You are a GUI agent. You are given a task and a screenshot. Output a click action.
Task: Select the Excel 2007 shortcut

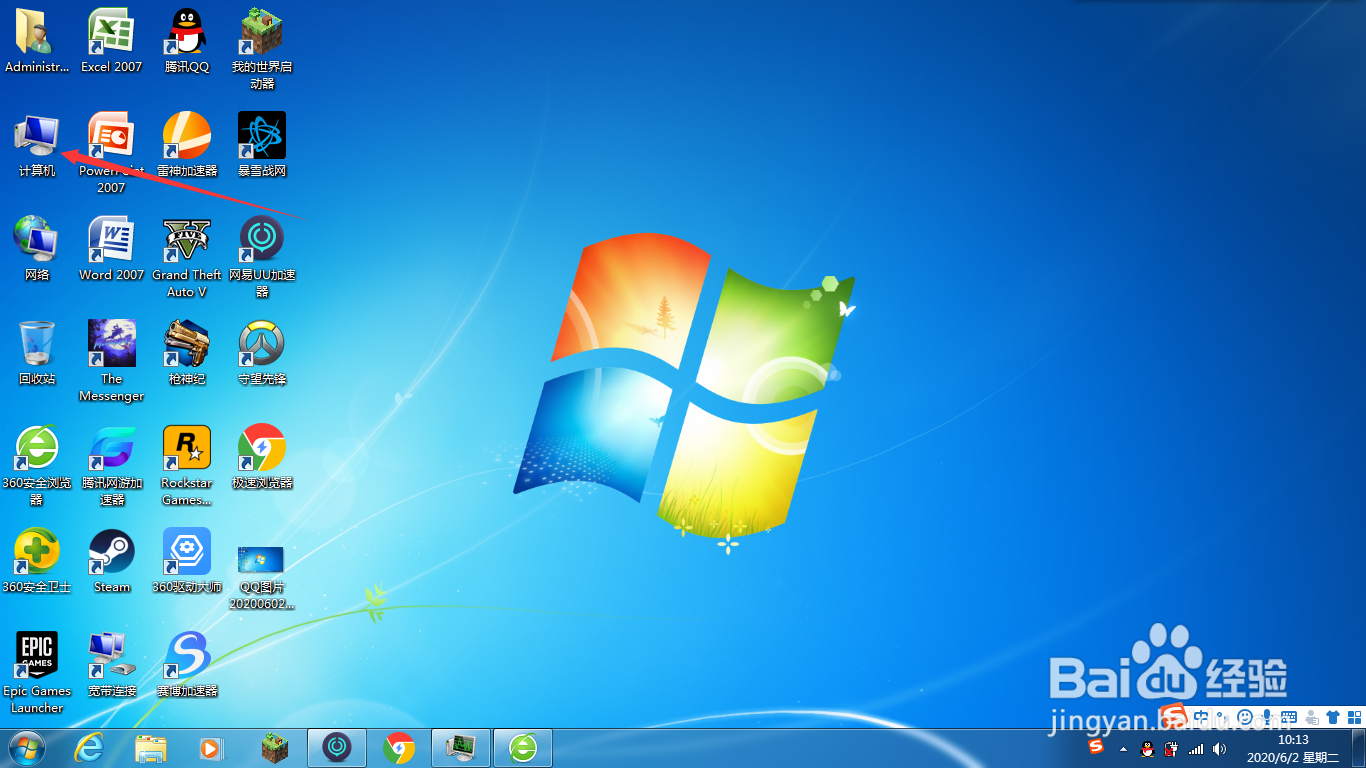pyautogui.click(x=111, y=40)
